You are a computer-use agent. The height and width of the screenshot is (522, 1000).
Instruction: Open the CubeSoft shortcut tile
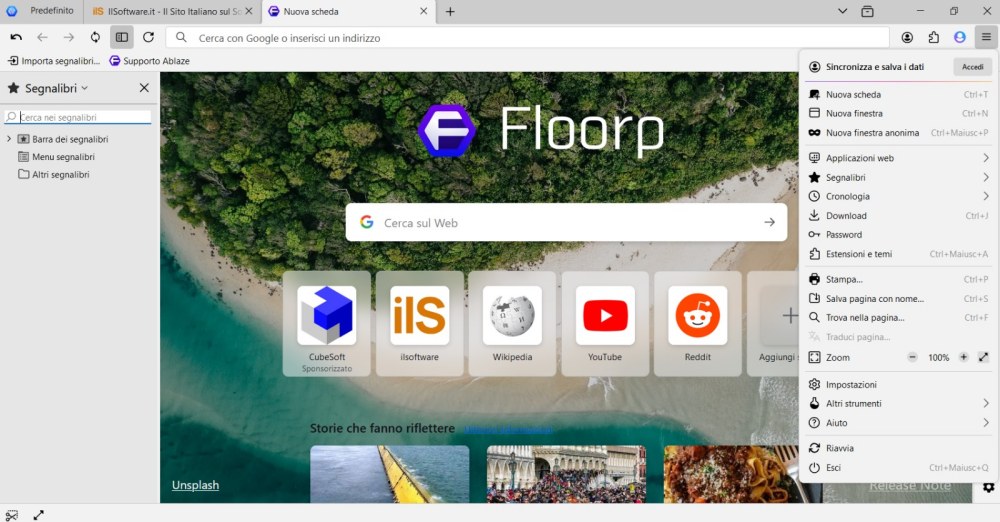pyautogui.click(x=327, y=324)
